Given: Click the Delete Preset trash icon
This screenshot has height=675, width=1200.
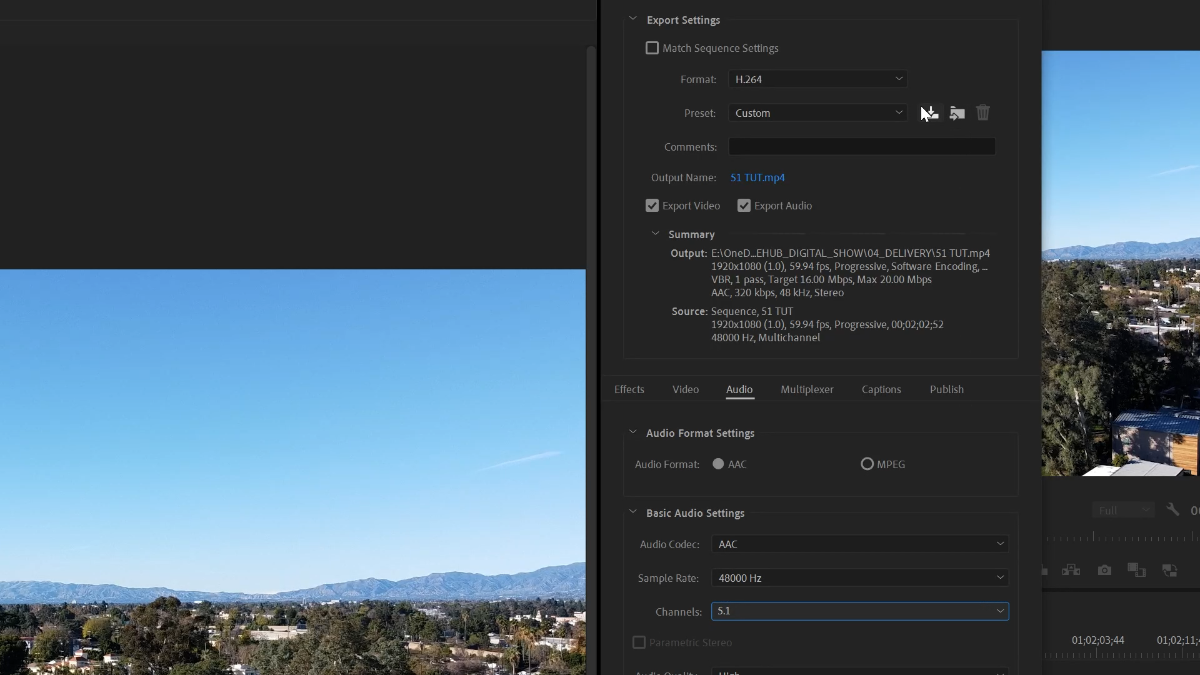Looking at the screenshot, I should click(x=983, y=113).
